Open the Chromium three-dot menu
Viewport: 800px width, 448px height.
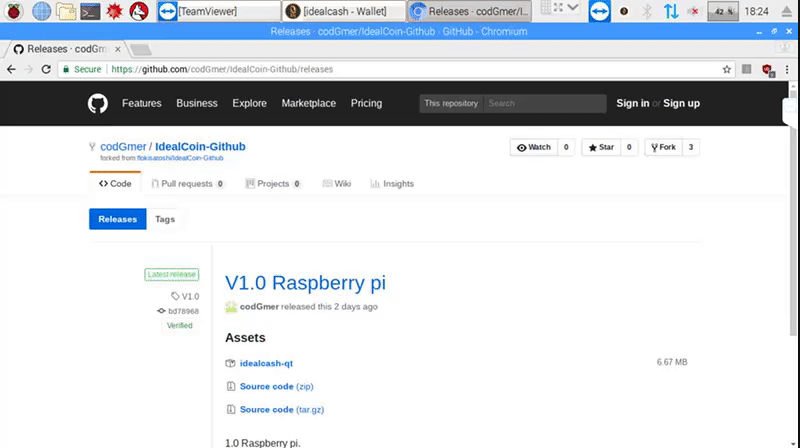click(x=787, y=69)
